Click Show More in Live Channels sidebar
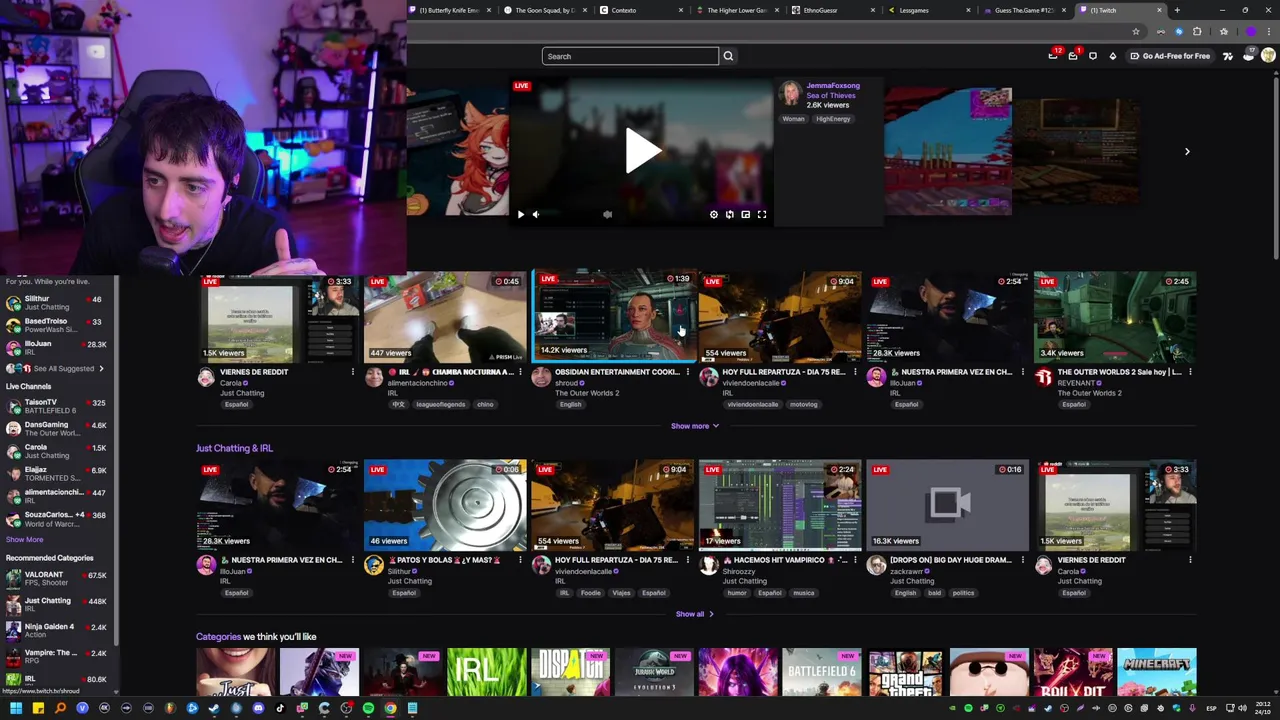The width and height of the screenshot is (1280, 720). click(24, 540)
